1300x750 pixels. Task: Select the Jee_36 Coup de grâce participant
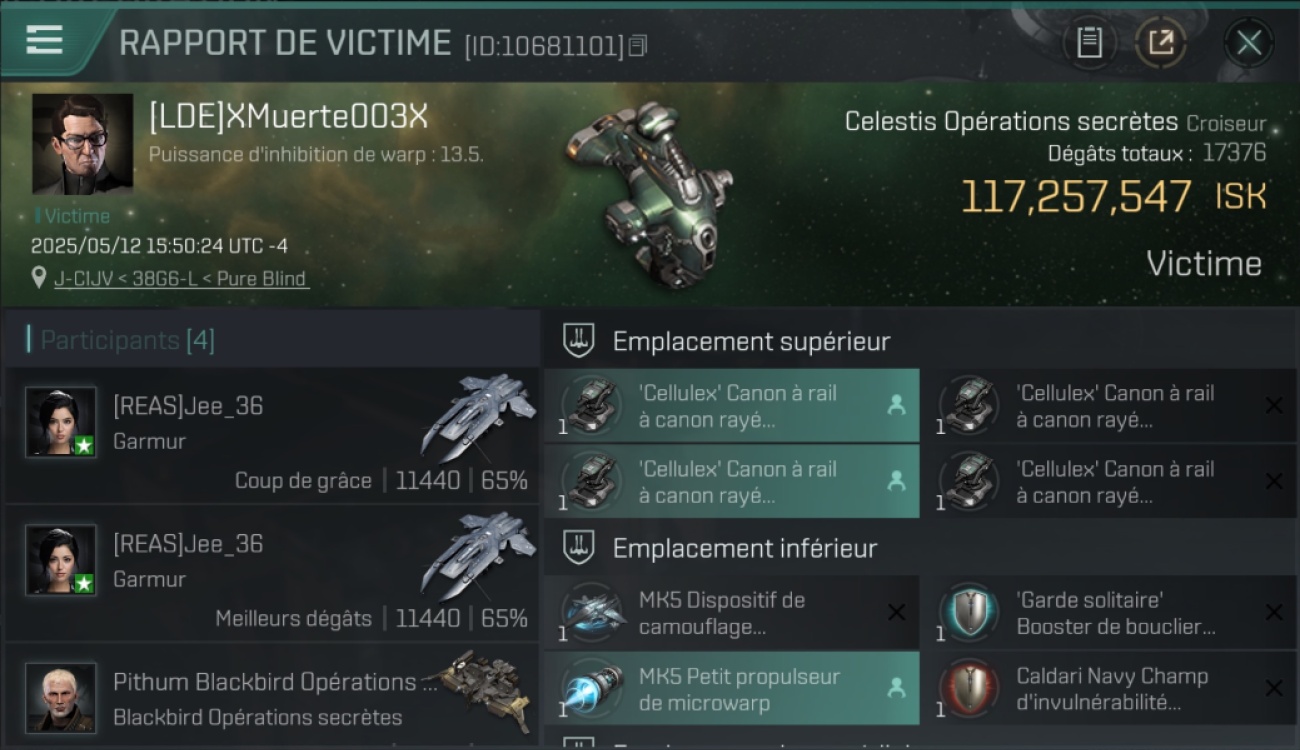coord(272,435)
